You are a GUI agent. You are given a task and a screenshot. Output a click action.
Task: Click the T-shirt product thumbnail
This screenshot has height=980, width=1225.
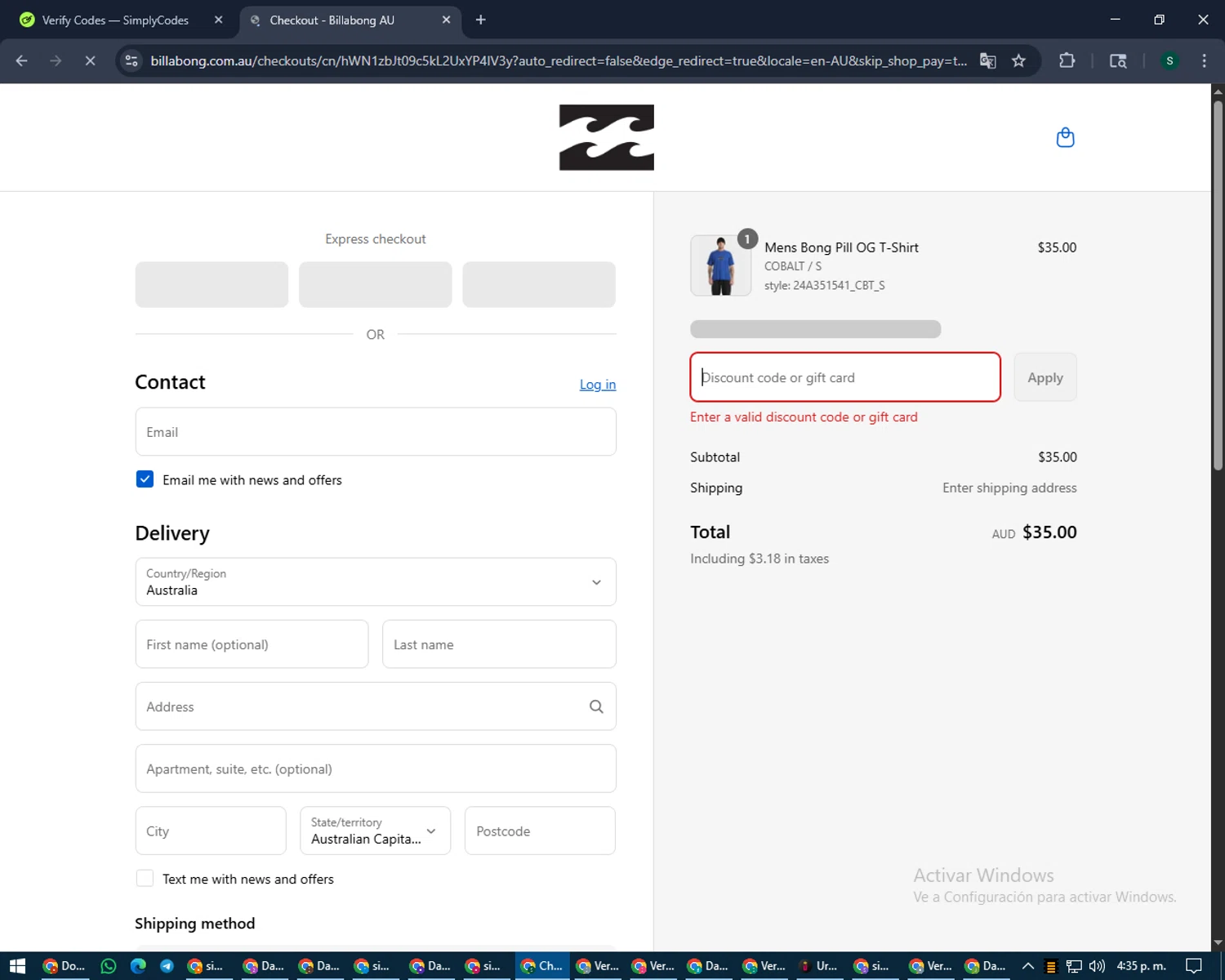pos(720,265)
